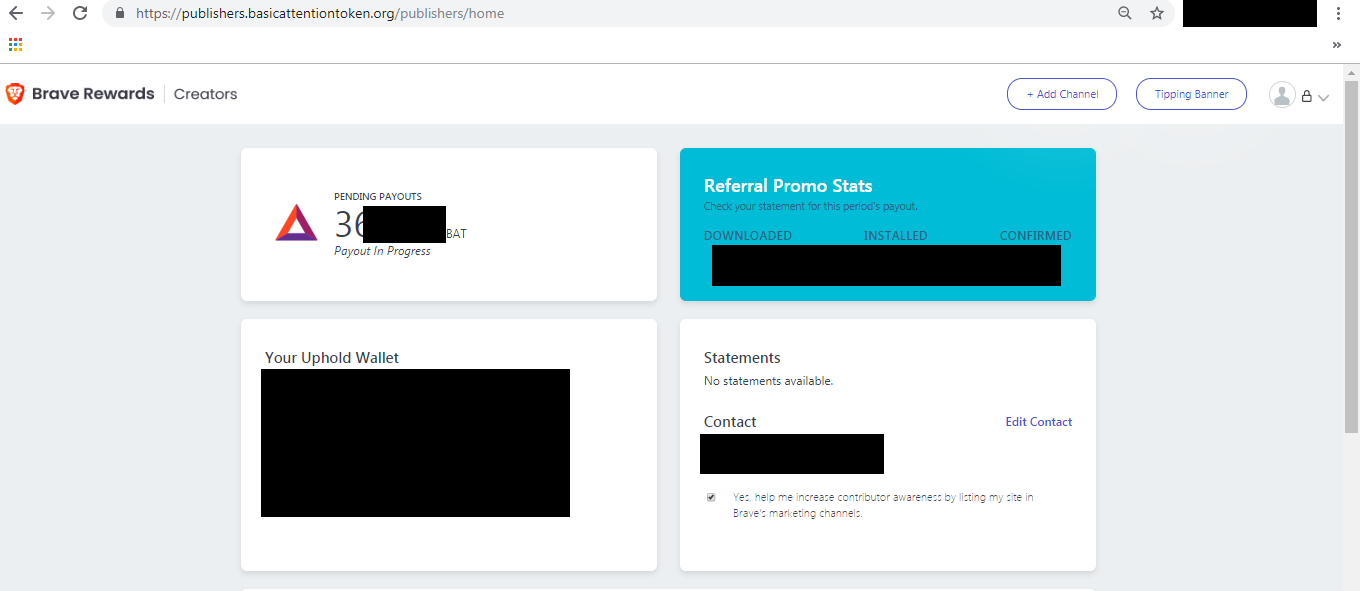Open Edit Contact link

coord(1038,422)
